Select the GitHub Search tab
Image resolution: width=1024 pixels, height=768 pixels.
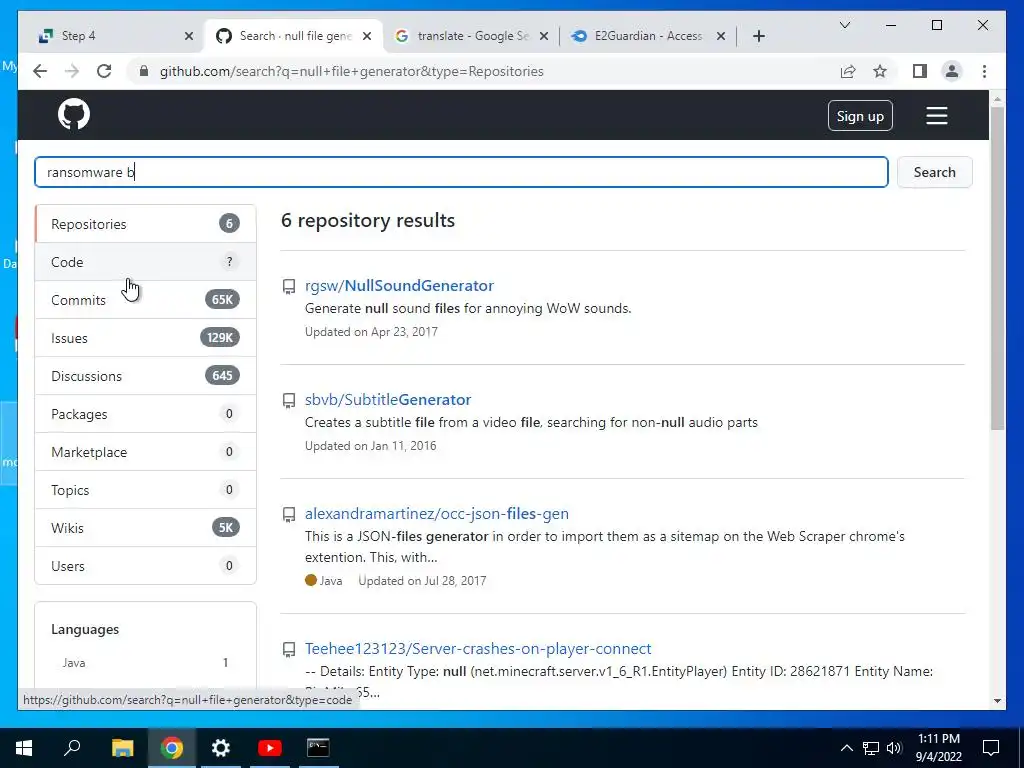[294, 36]
